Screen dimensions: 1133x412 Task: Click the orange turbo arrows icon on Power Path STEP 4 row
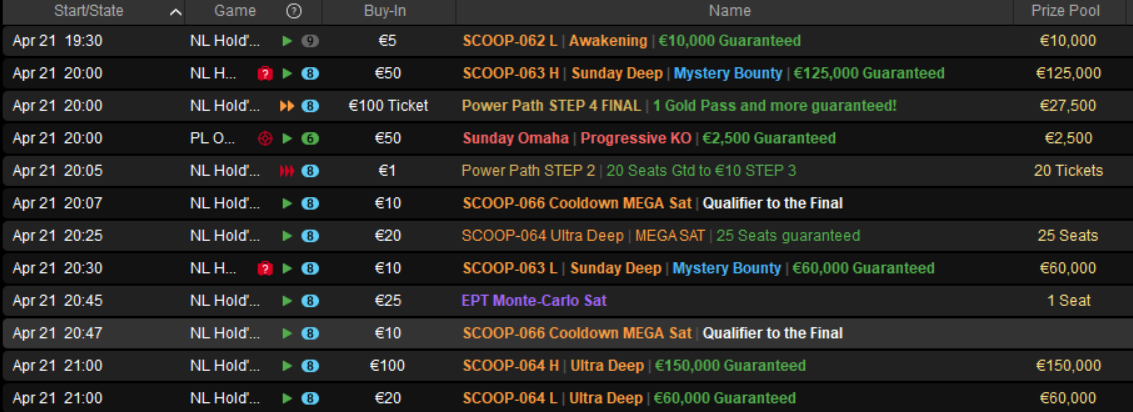pyautogui.click(x=287, y=106)
